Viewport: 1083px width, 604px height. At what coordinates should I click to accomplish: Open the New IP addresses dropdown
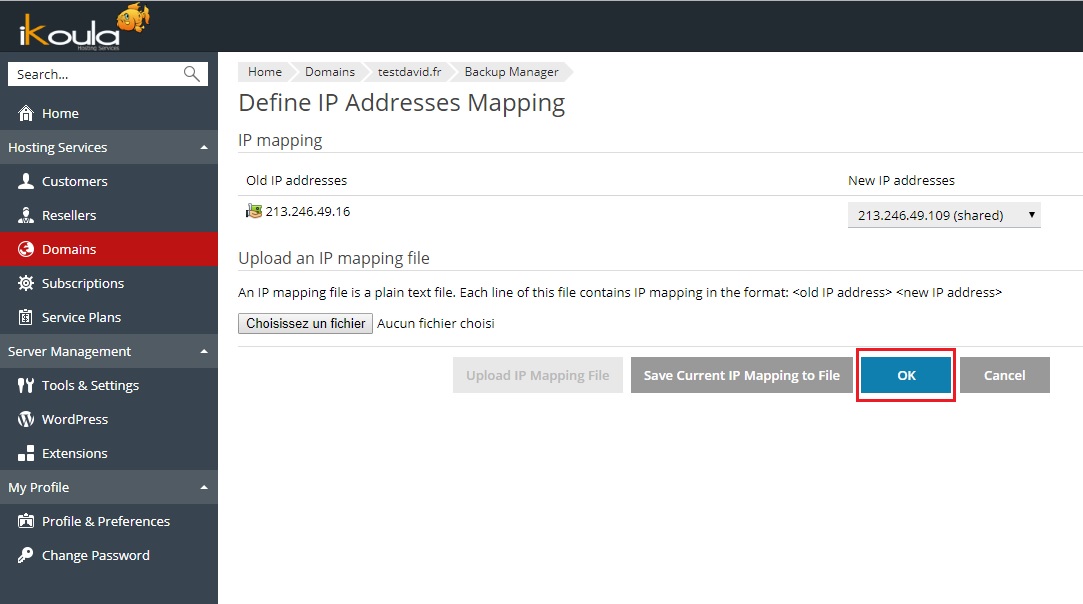pos(944,215)
